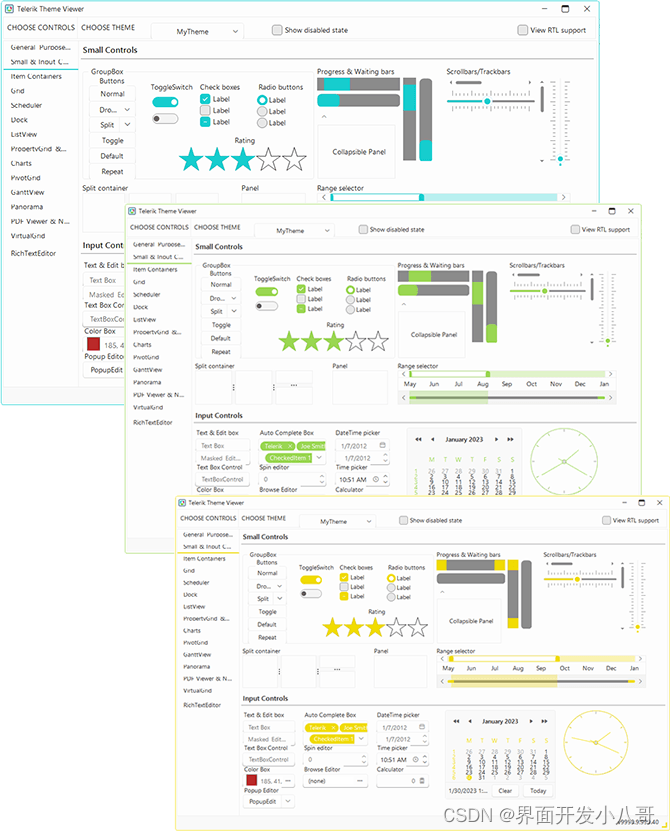Click the fourth rating star in green window
This screenshot has height=835, width=670.
click(356, 341)
